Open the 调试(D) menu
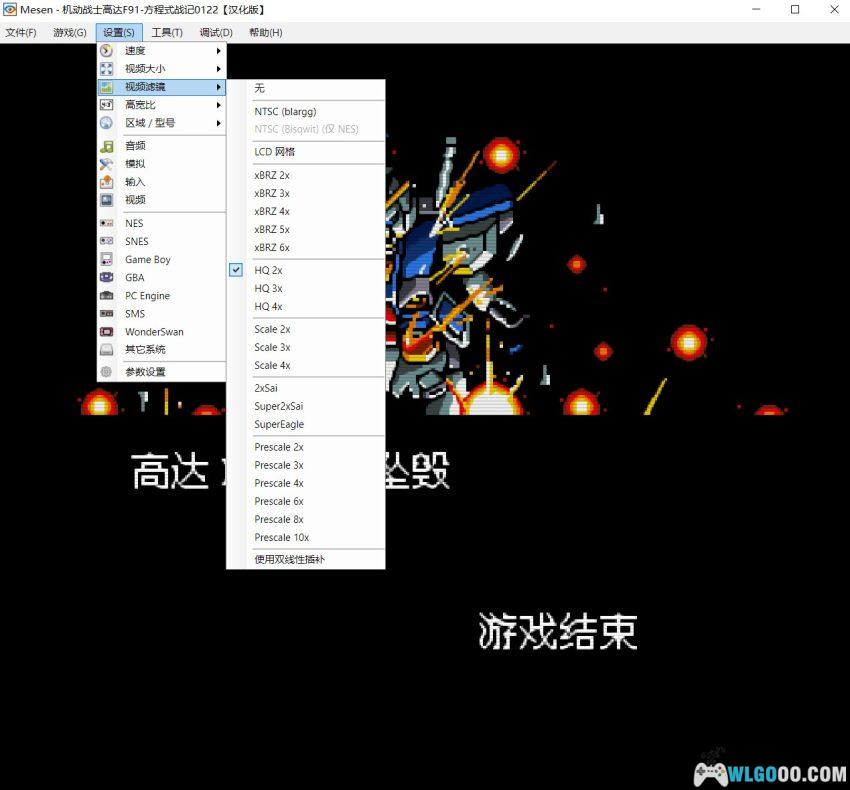 [215, 31]
